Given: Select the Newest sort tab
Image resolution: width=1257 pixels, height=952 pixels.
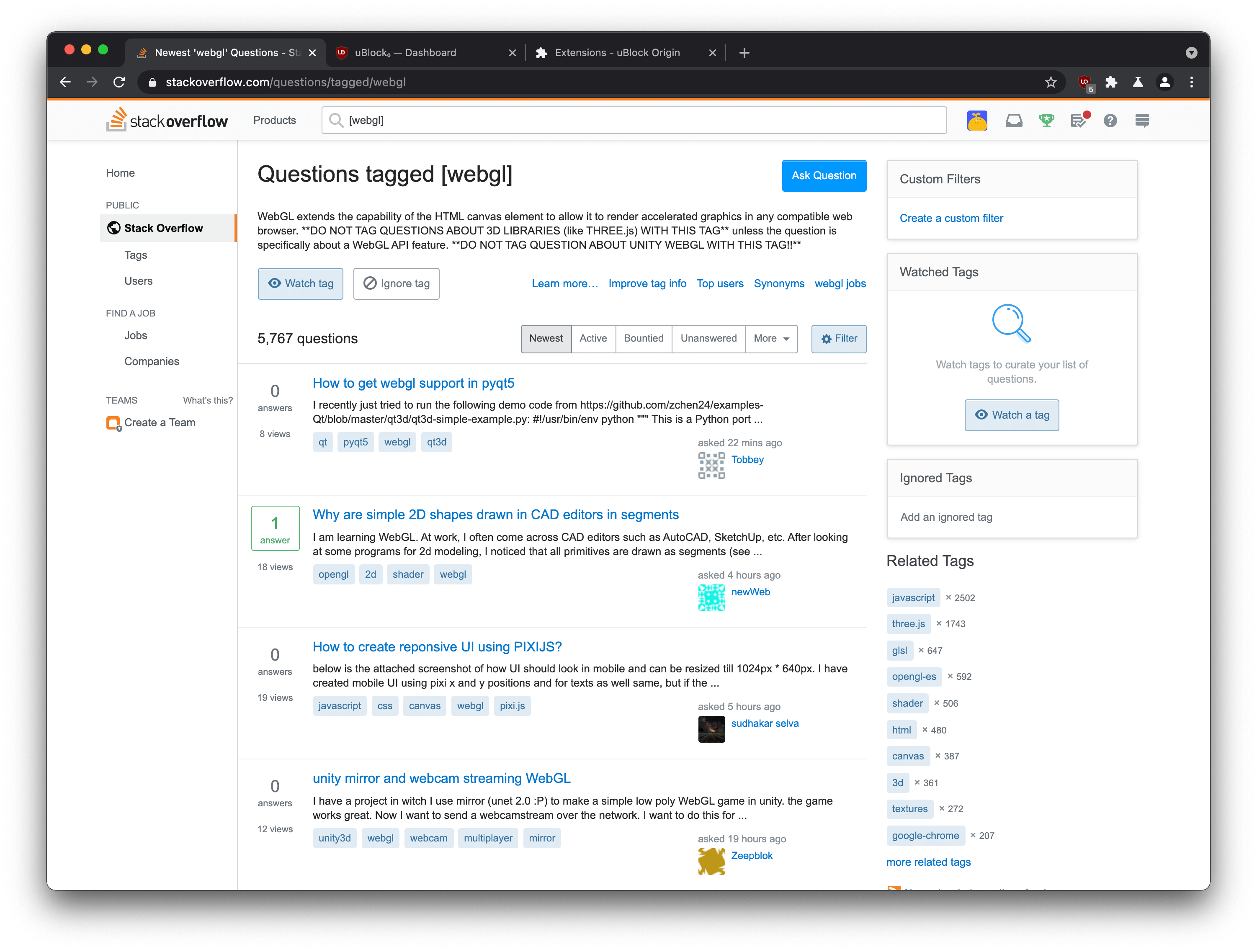Looking at the screenshot, I should [546, 339].
